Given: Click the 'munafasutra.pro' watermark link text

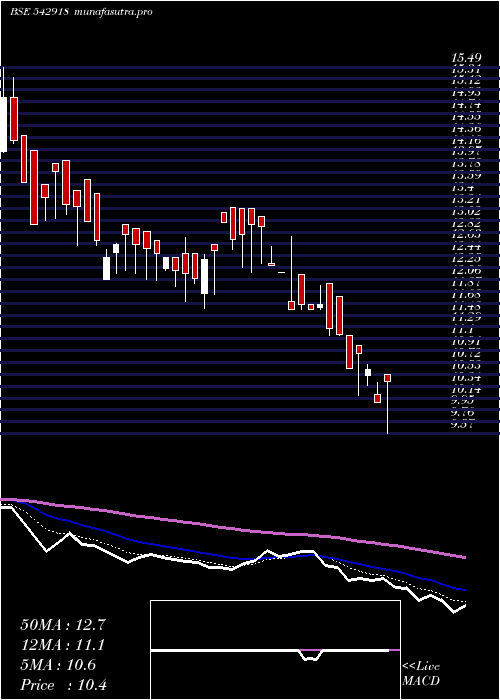Looking at the screenshot, I should tap(112, 12).
